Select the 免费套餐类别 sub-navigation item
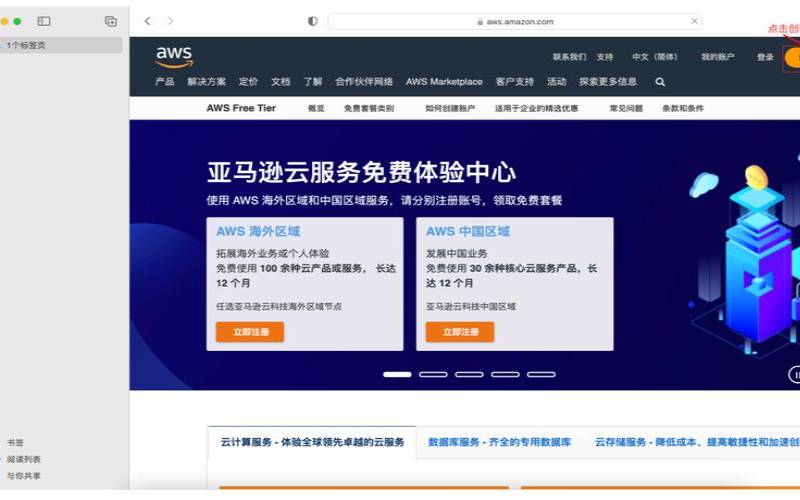This screenshot has width=800, height=500. click(x=369, y=108)
